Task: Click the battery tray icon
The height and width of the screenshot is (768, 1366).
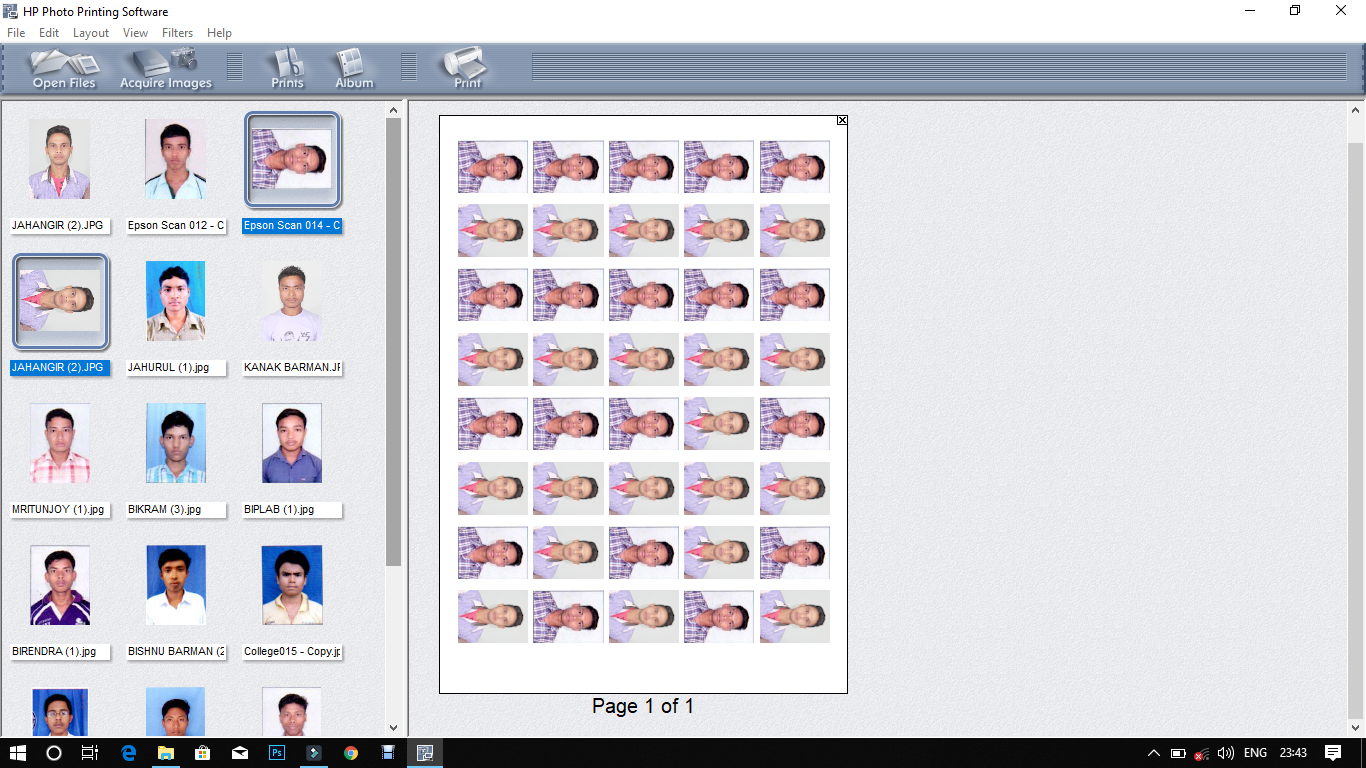Action: (1178, 753)
